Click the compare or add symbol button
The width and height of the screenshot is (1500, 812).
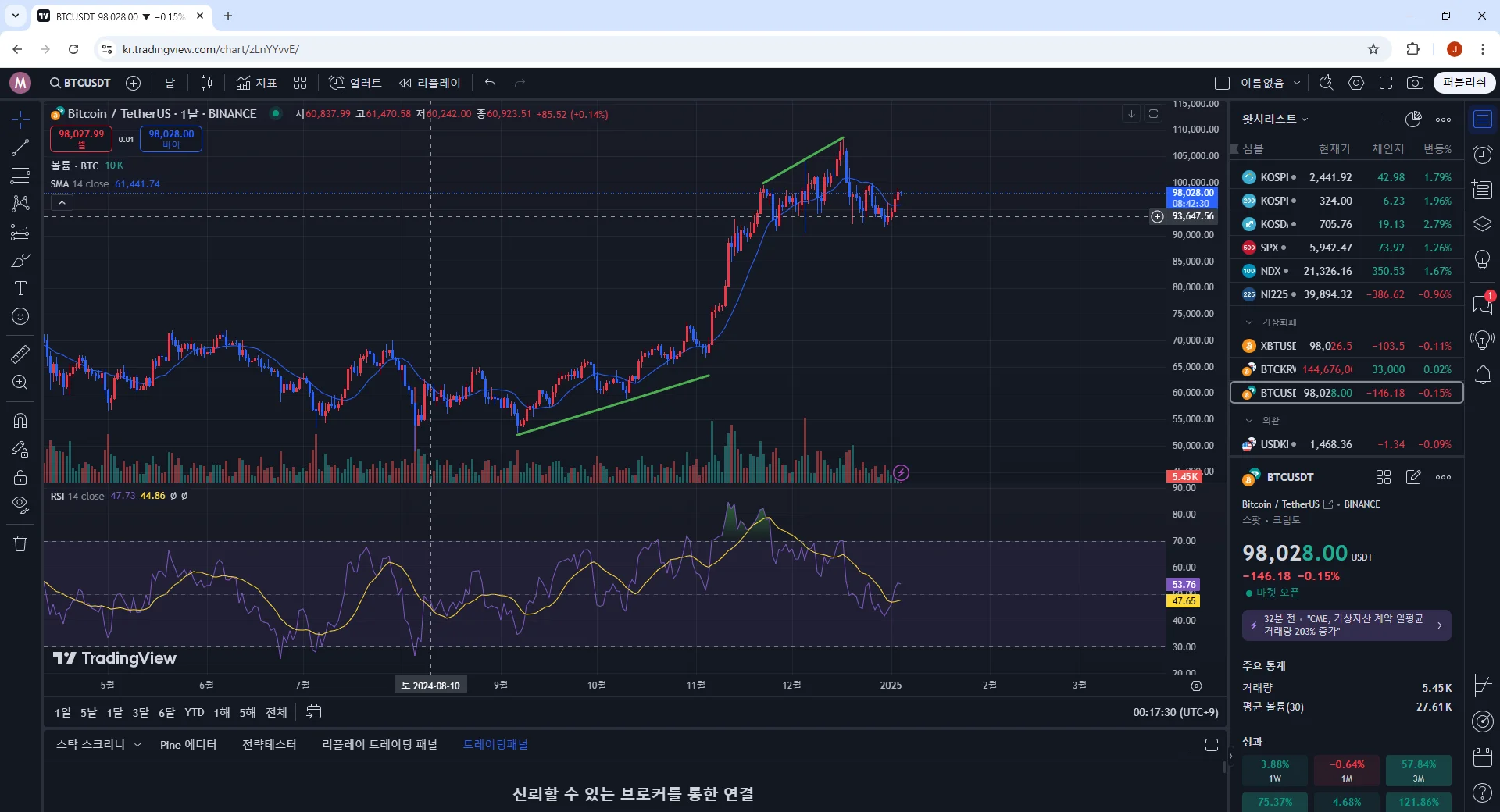pyautogui.click(x=134, y=83)
